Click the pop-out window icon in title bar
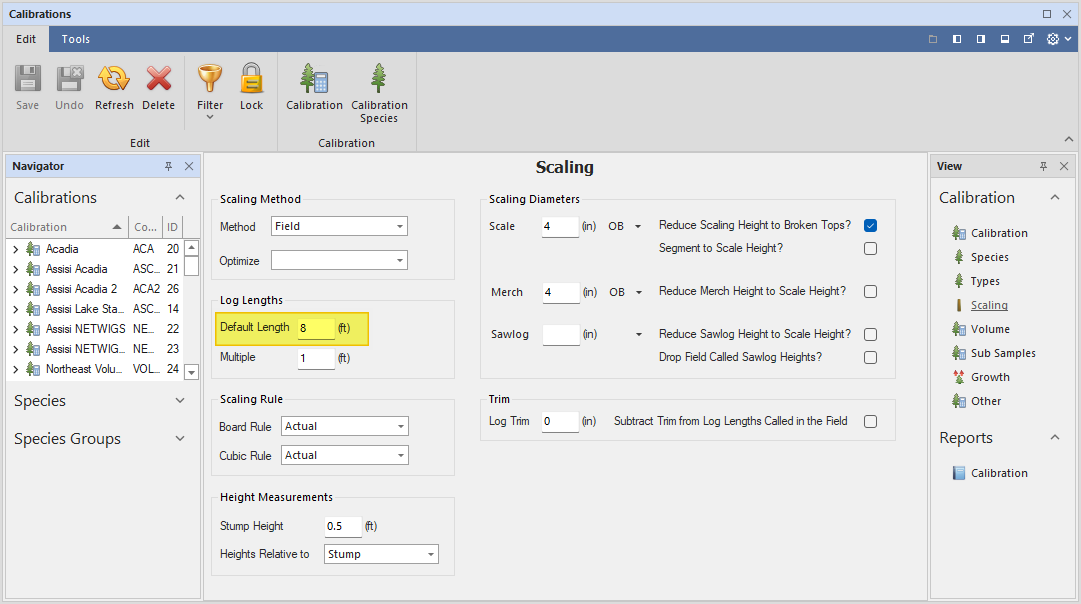1081x604 pixels. (x=1029, y=39)
